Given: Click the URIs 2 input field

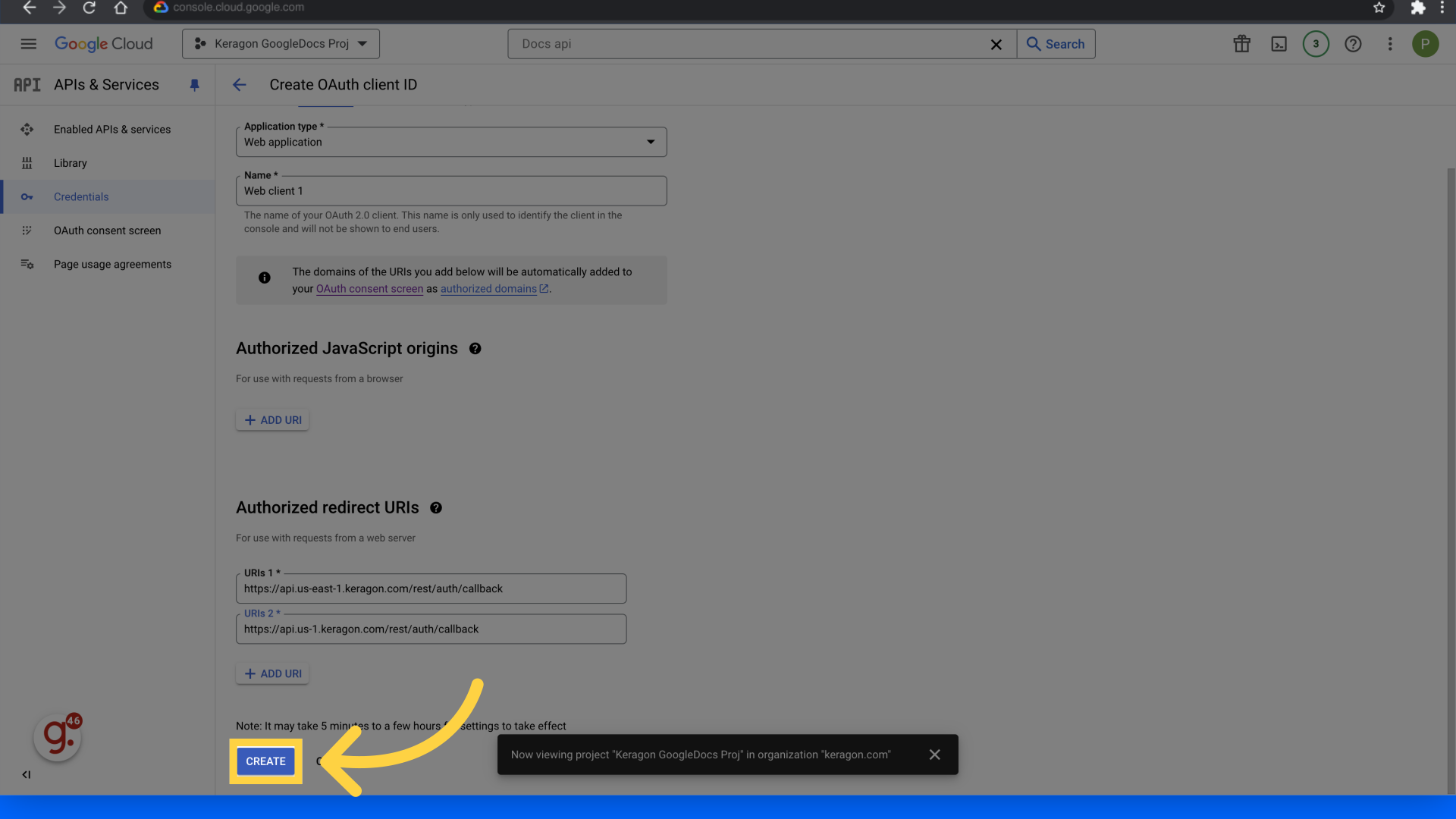Looking at the screenshot, I should coord(431,629).
